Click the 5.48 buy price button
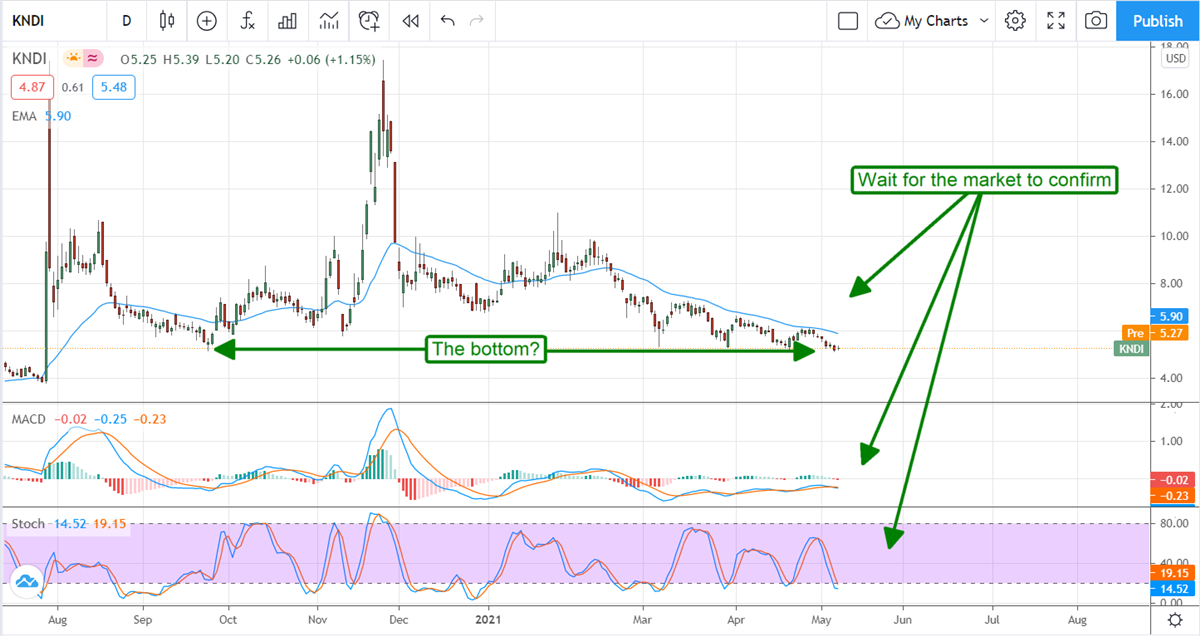This screenshot has height=636, width=1200. [x=113, y=88]
